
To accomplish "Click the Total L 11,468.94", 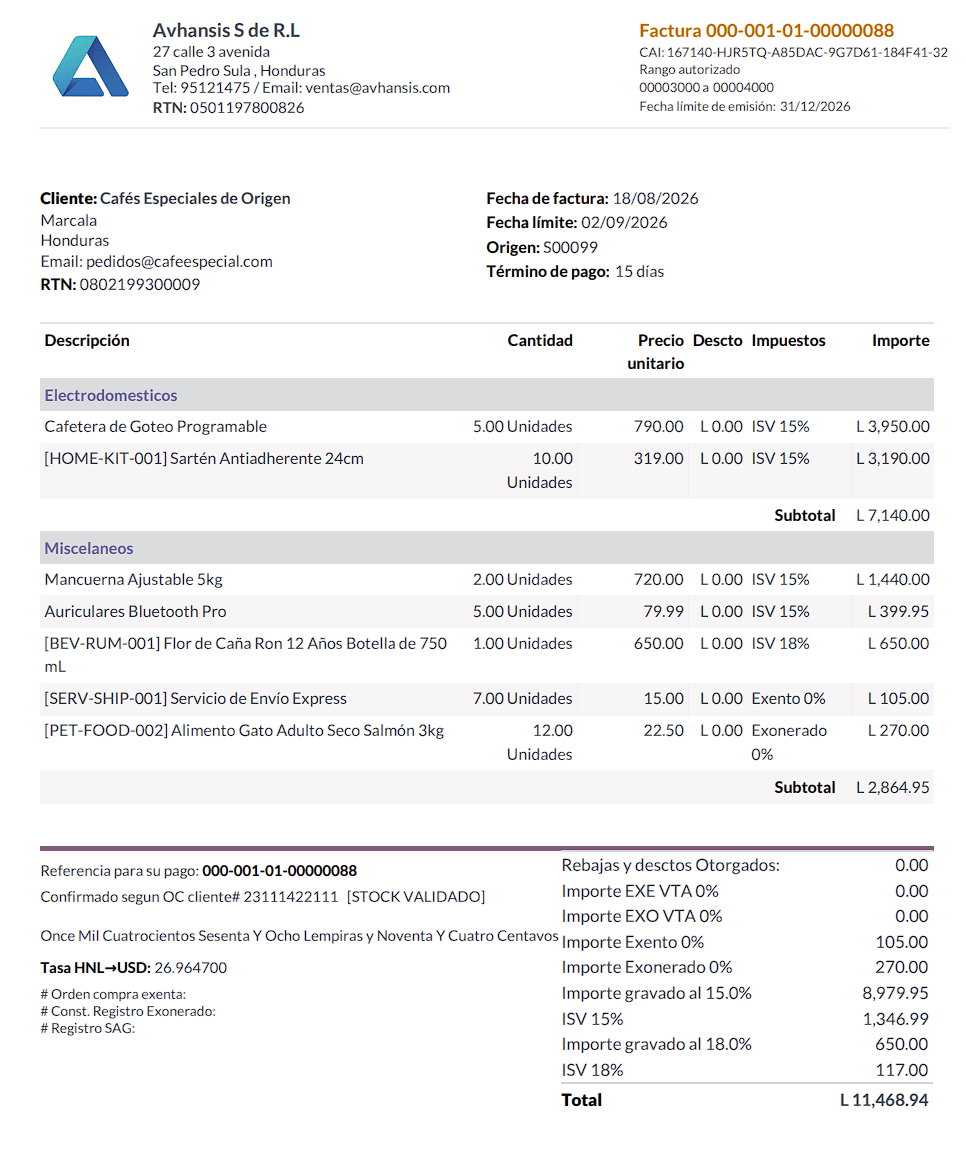I will (884, 1101).
